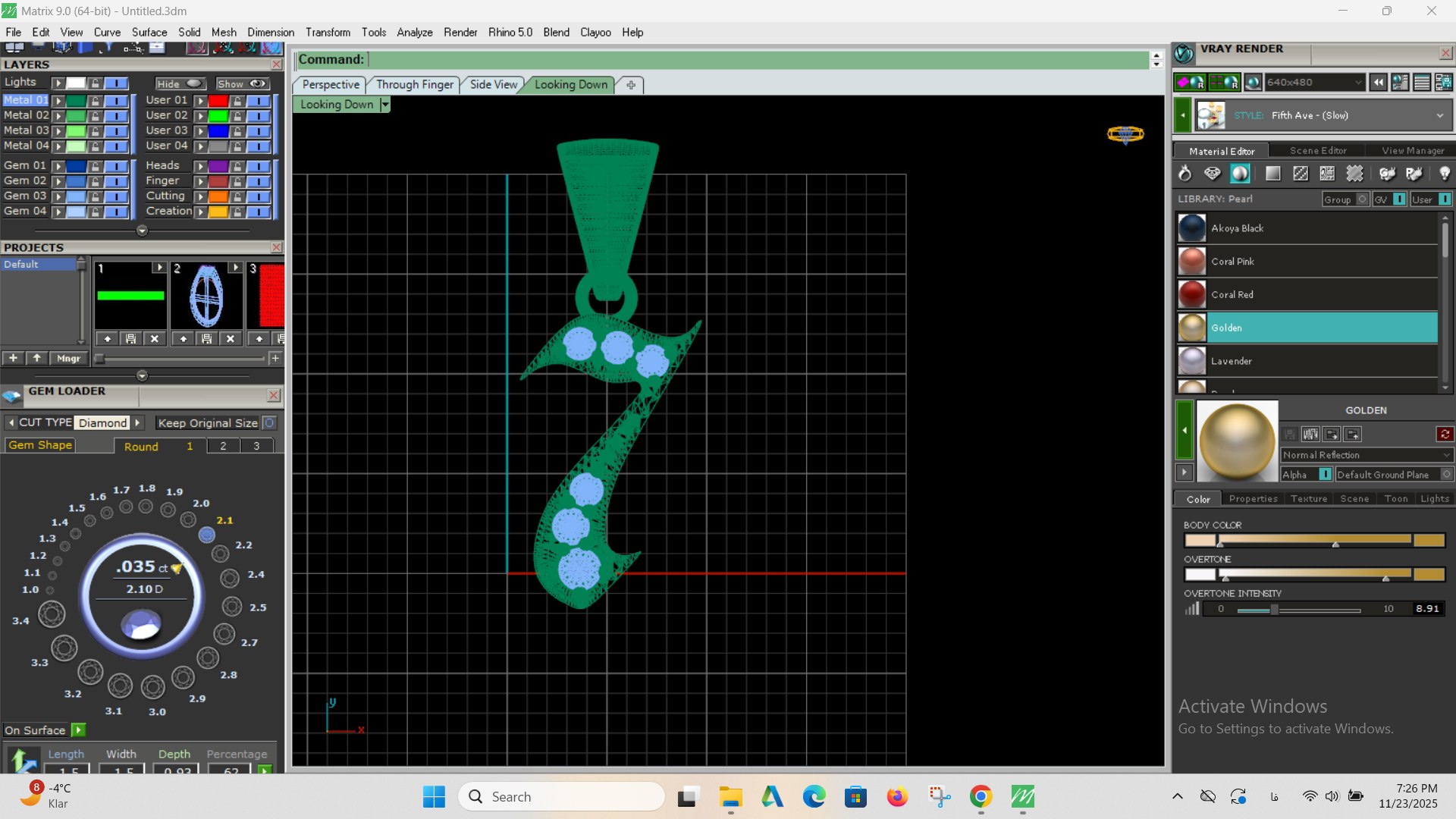Click the viewport layout icon in top-left toolbar
1456x819 pixels.
click(14, 47)
